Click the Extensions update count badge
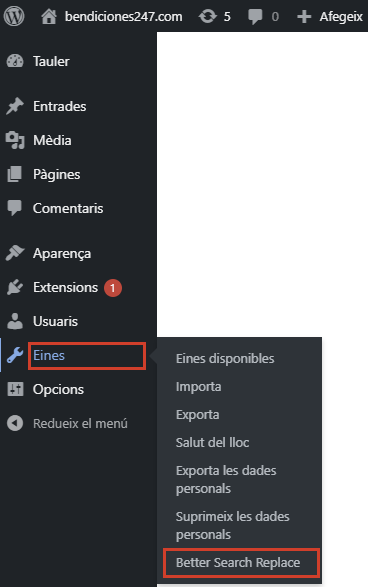This screenshot has height=587, width=368. pos(113,288)
